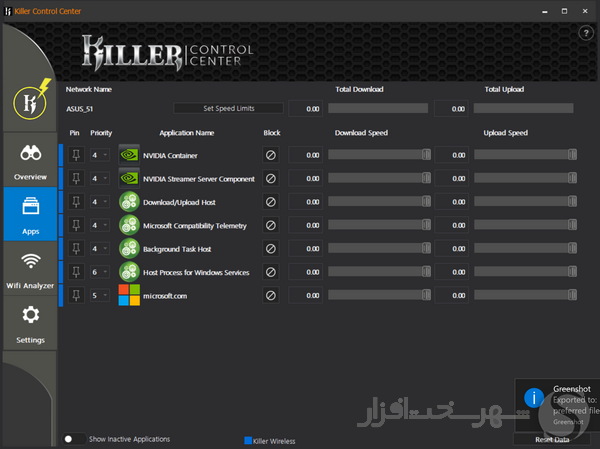Select the Apps sidebar tab
Viewport: 600px width, 449px height.
tap(30, 214)
